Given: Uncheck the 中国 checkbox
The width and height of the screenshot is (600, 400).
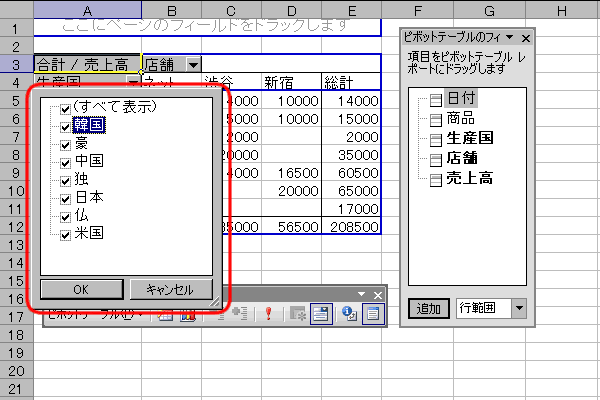Looking at the screenshot, I should (65, 163).
